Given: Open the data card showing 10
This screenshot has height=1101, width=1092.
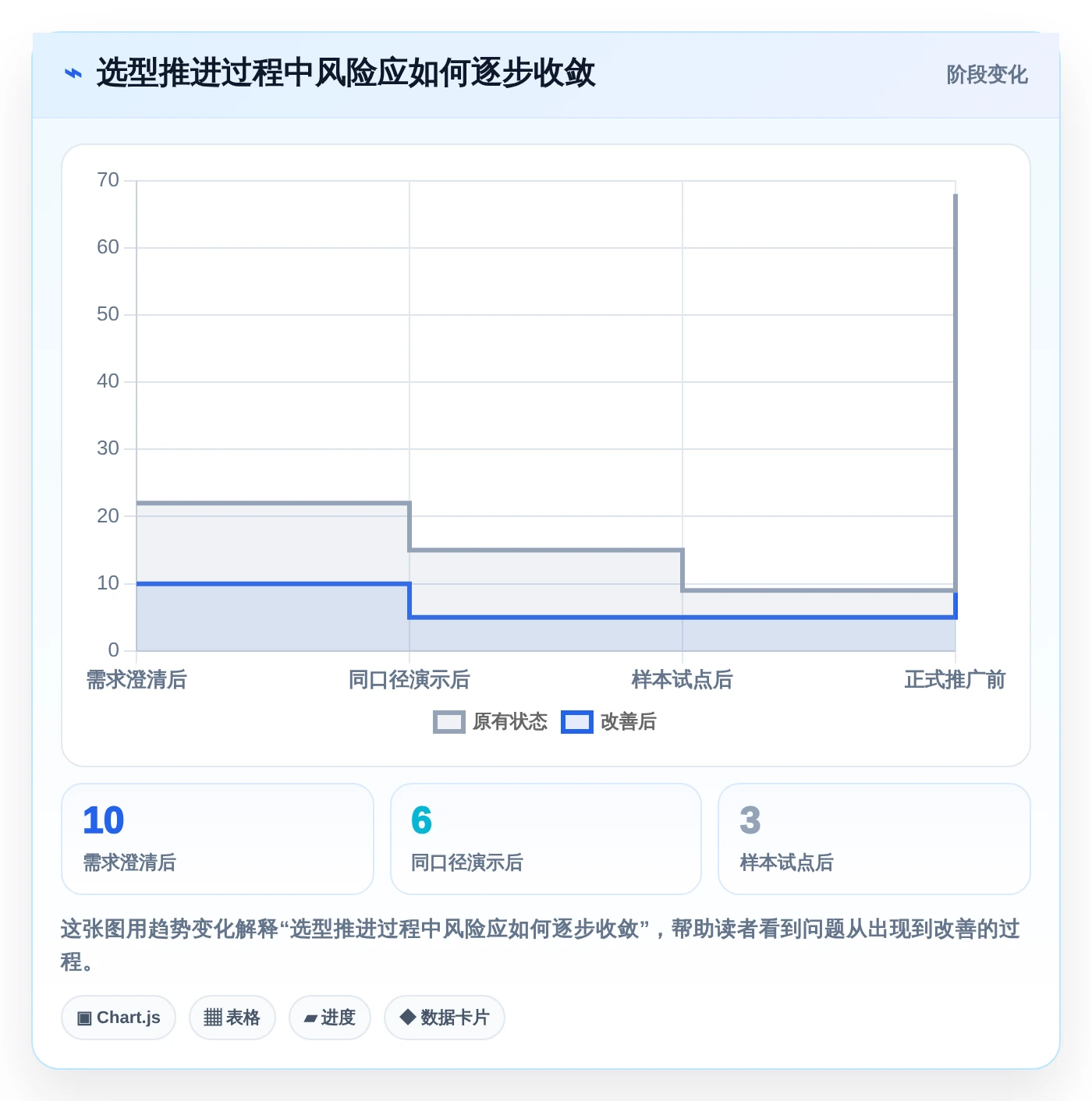Looking at the screenshot, I should click(x=218, y=839).
